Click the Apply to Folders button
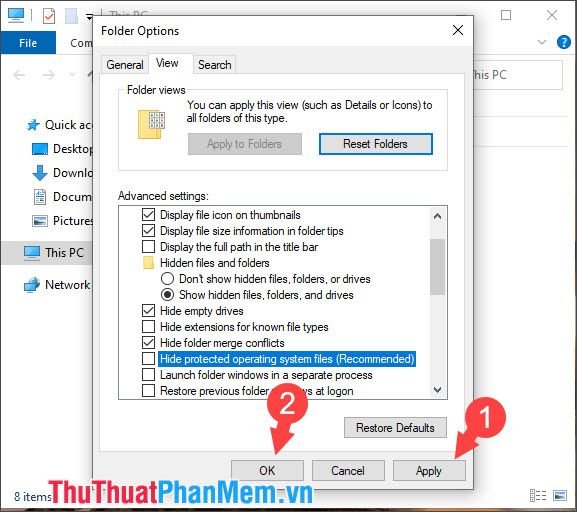Viewport: 577px width, 512px height. (x=244, y=144)
